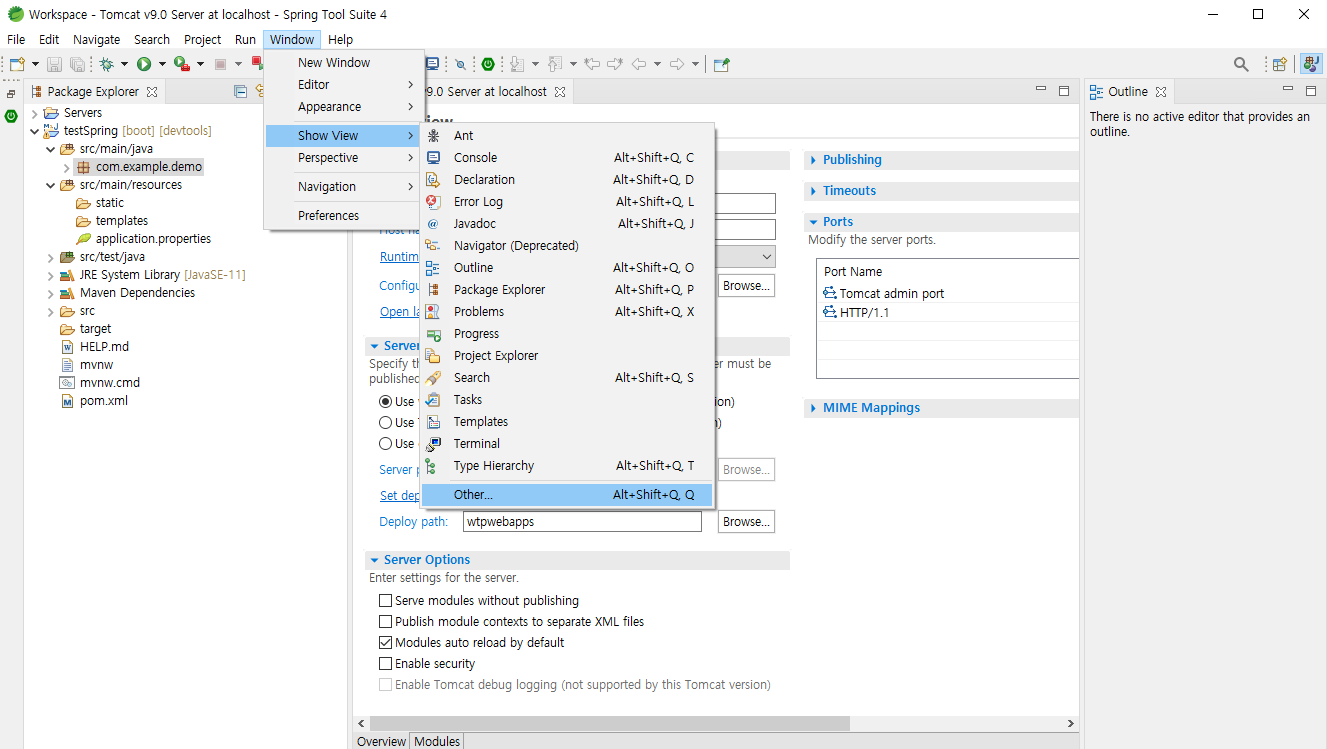
Task: Select the Java perspective icon
Action: [1310, 64]
